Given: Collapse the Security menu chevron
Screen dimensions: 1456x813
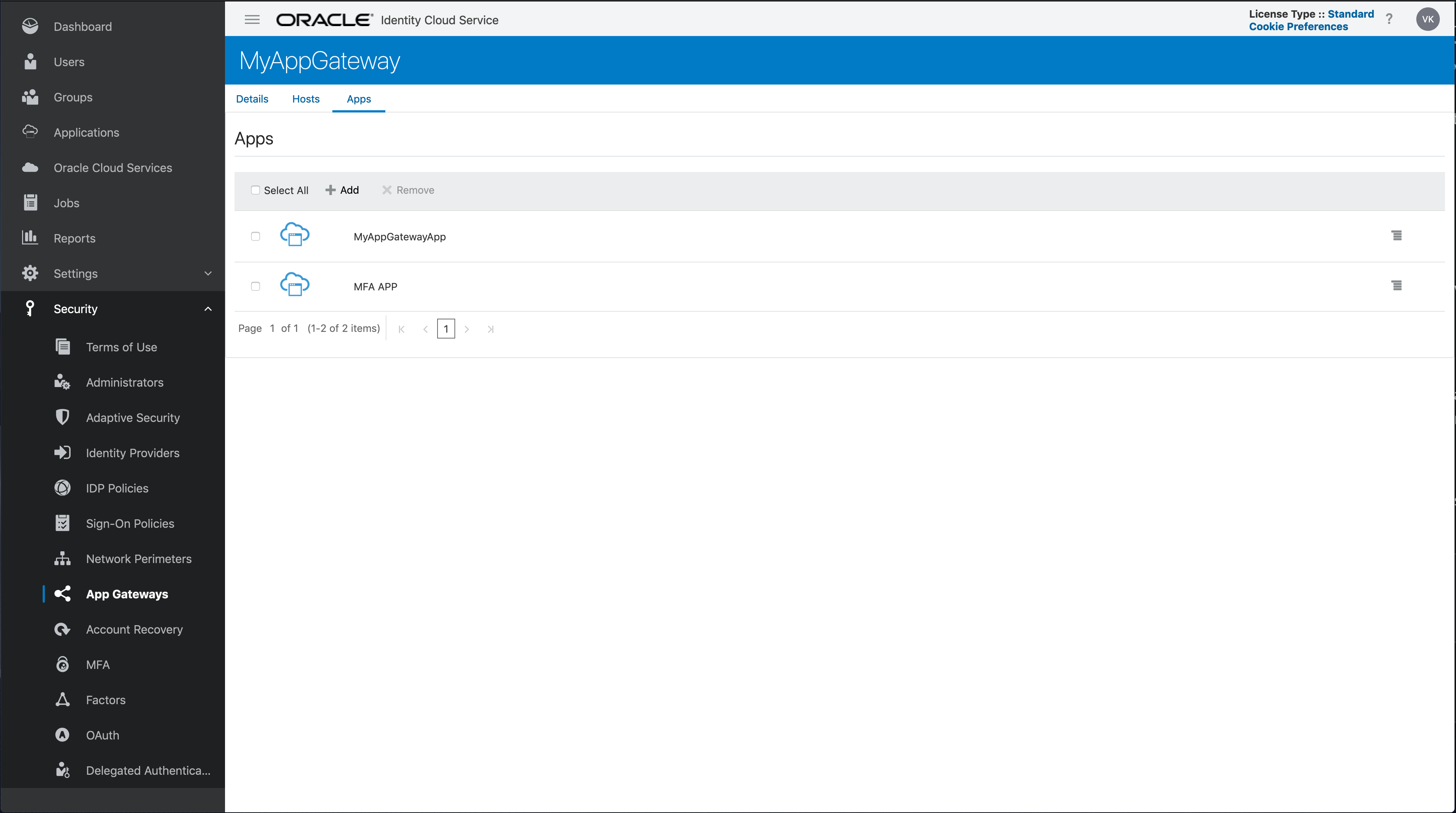Looking at the screenshot, I should (208, 308).
